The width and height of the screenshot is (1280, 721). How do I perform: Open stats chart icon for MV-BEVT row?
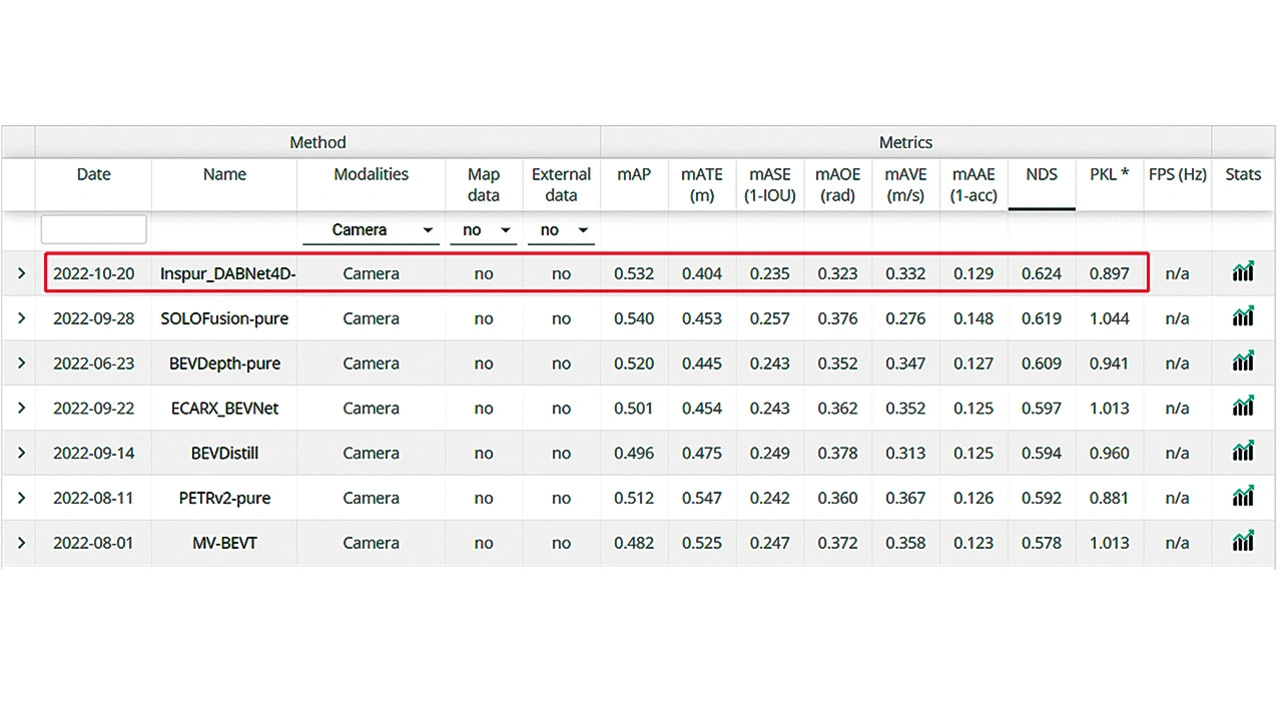coord(1243,542)
